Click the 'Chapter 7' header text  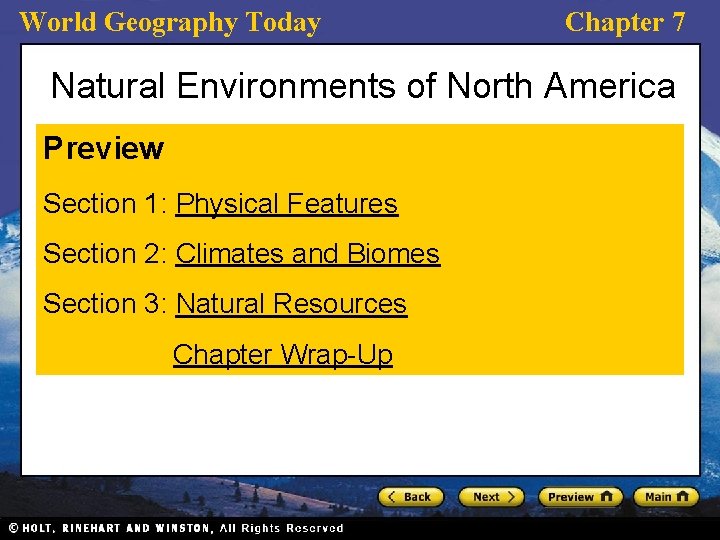coord(625,22)
